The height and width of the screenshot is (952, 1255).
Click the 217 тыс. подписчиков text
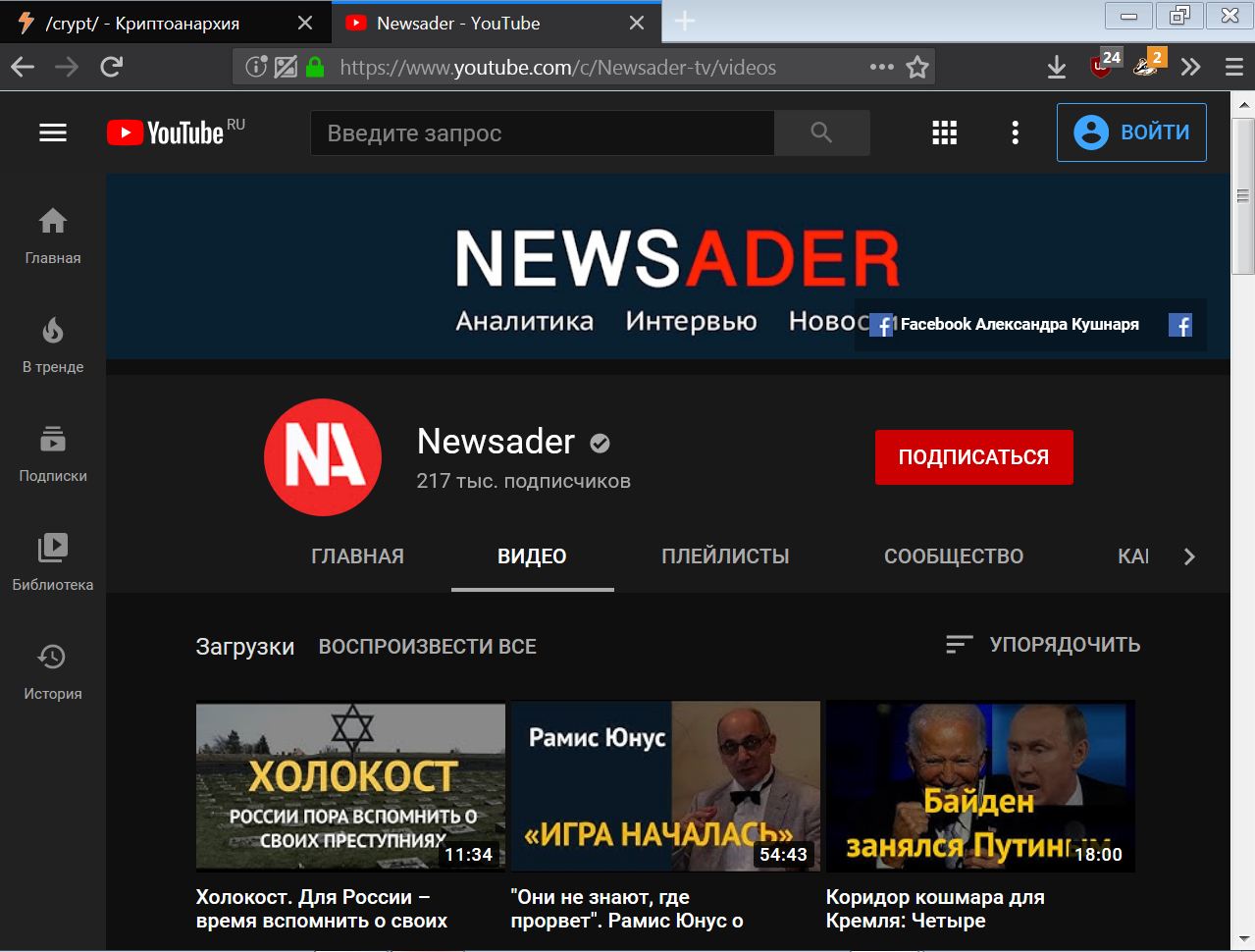524,481
